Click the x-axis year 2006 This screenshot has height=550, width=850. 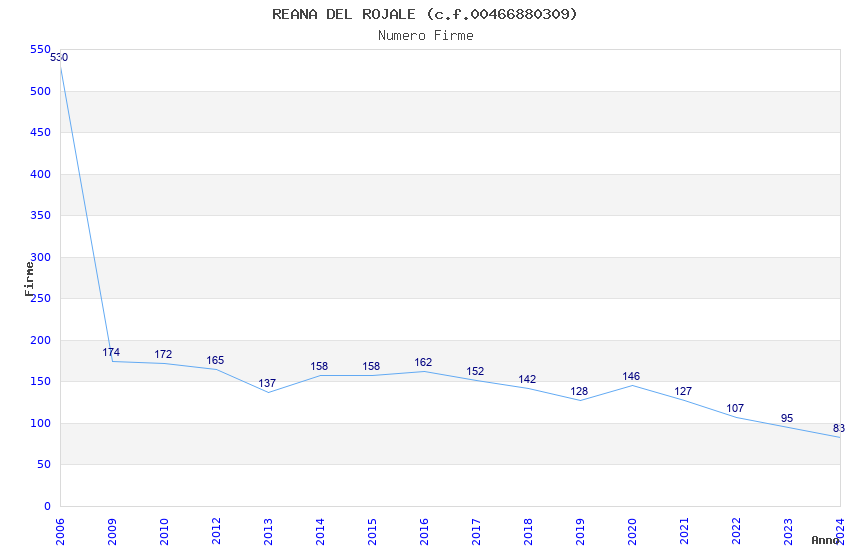pyautogui.click(x=60, y=532)
